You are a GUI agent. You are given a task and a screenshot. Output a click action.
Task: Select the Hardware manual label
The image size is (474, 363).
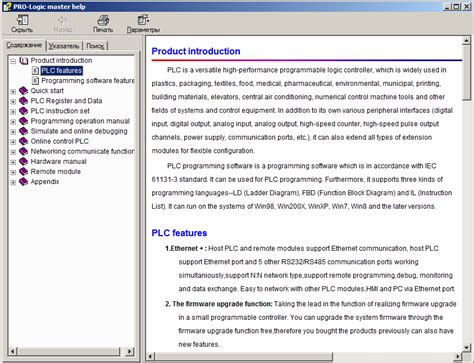(58, 161)
